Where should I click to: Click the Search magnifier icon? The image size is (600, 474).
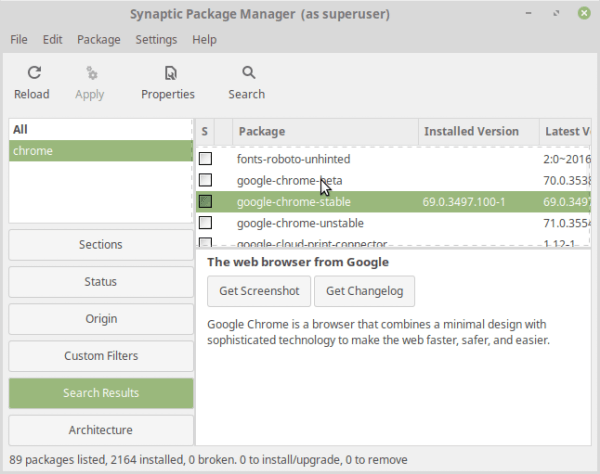coord(249,73)
